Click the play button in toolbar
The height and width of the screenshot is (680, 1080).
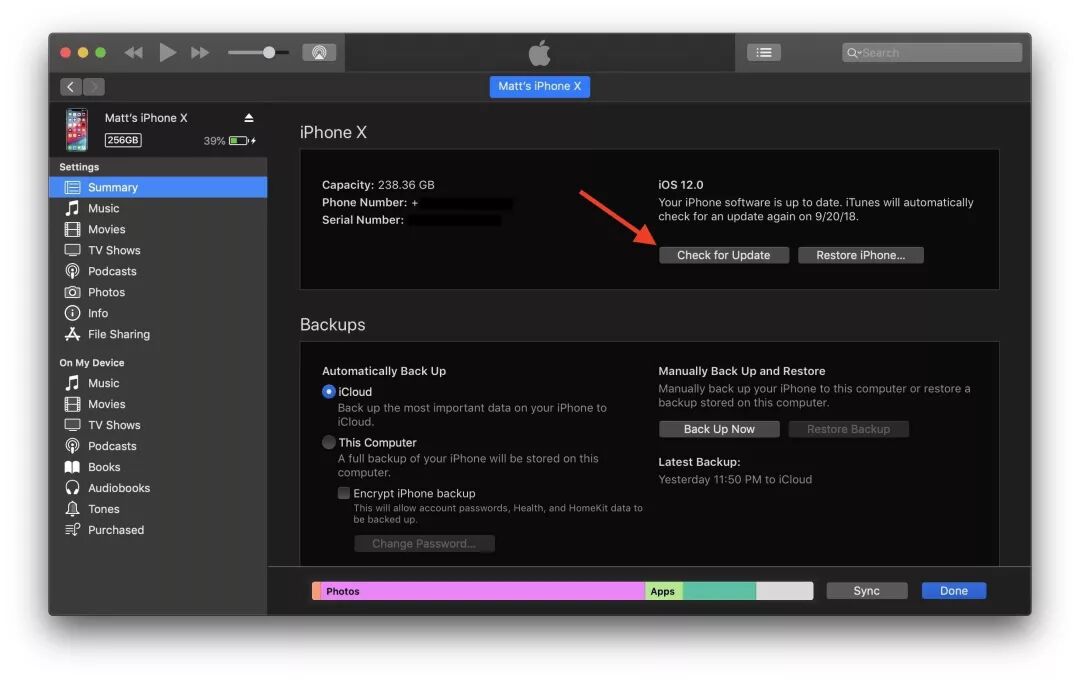pyautogui.click(x=167, y=52)
